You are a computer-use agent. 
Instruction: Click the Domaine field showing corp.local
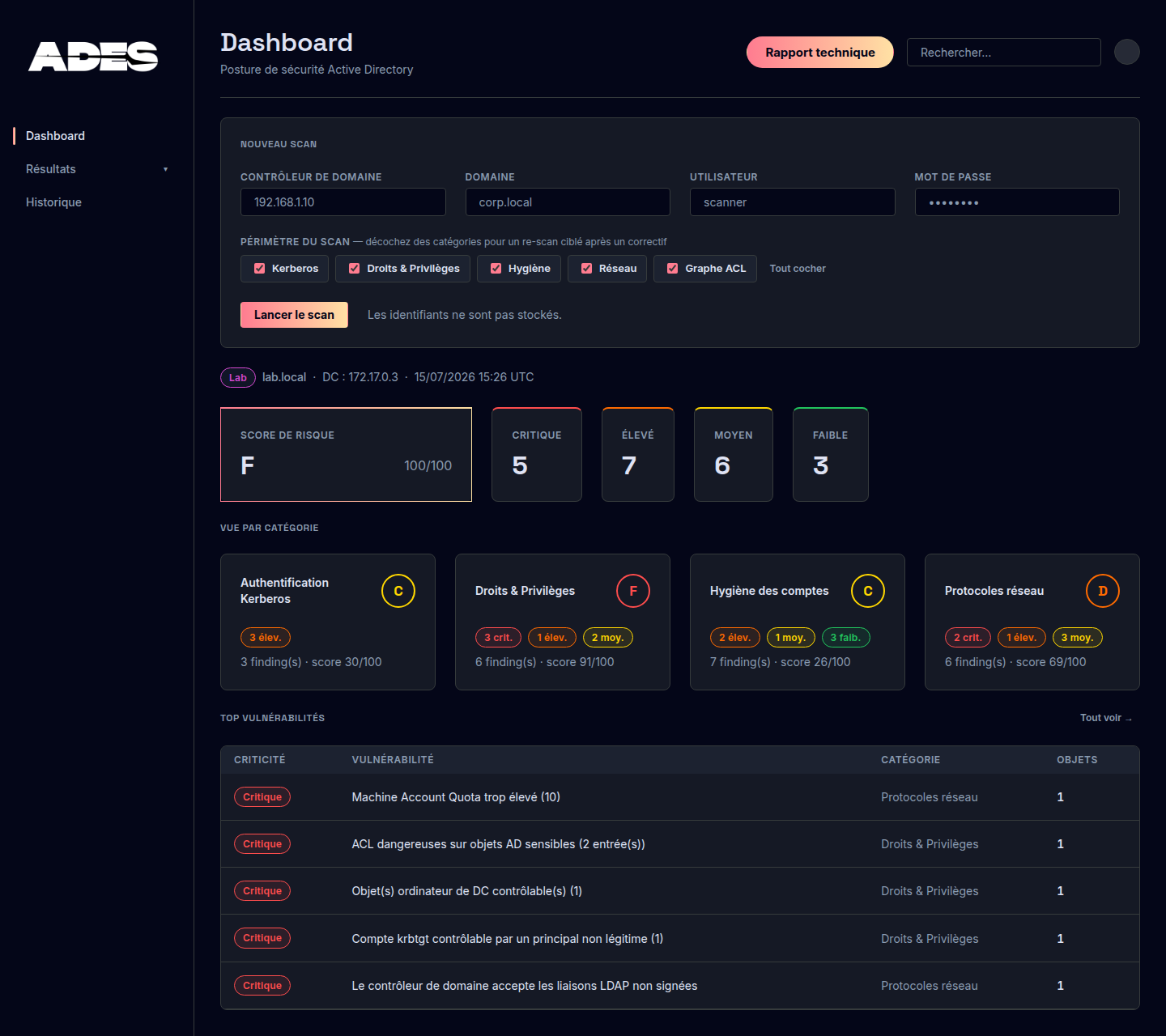click(568, 202)
